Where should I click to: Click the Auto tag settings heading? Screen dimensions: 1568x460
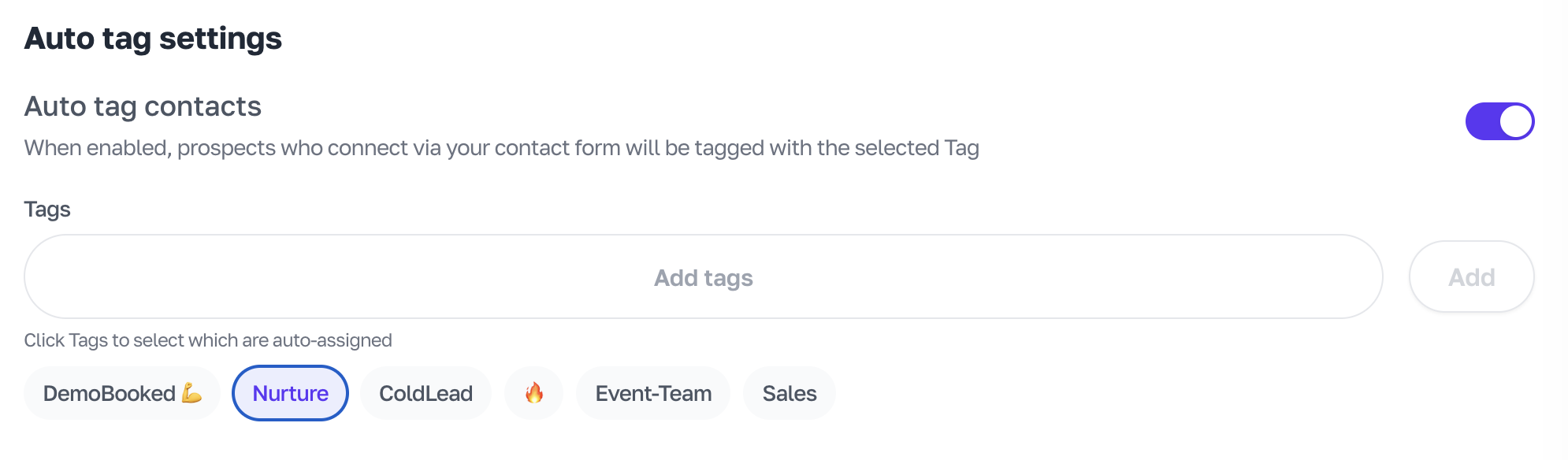click(153, 39)
